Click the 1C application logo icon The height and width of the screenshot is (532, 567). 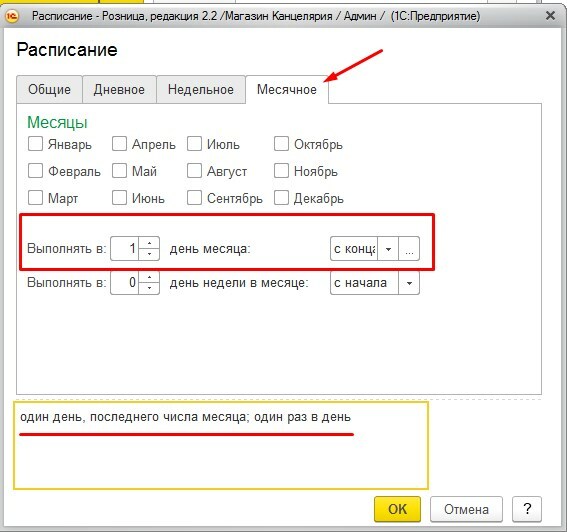point(12,16)
